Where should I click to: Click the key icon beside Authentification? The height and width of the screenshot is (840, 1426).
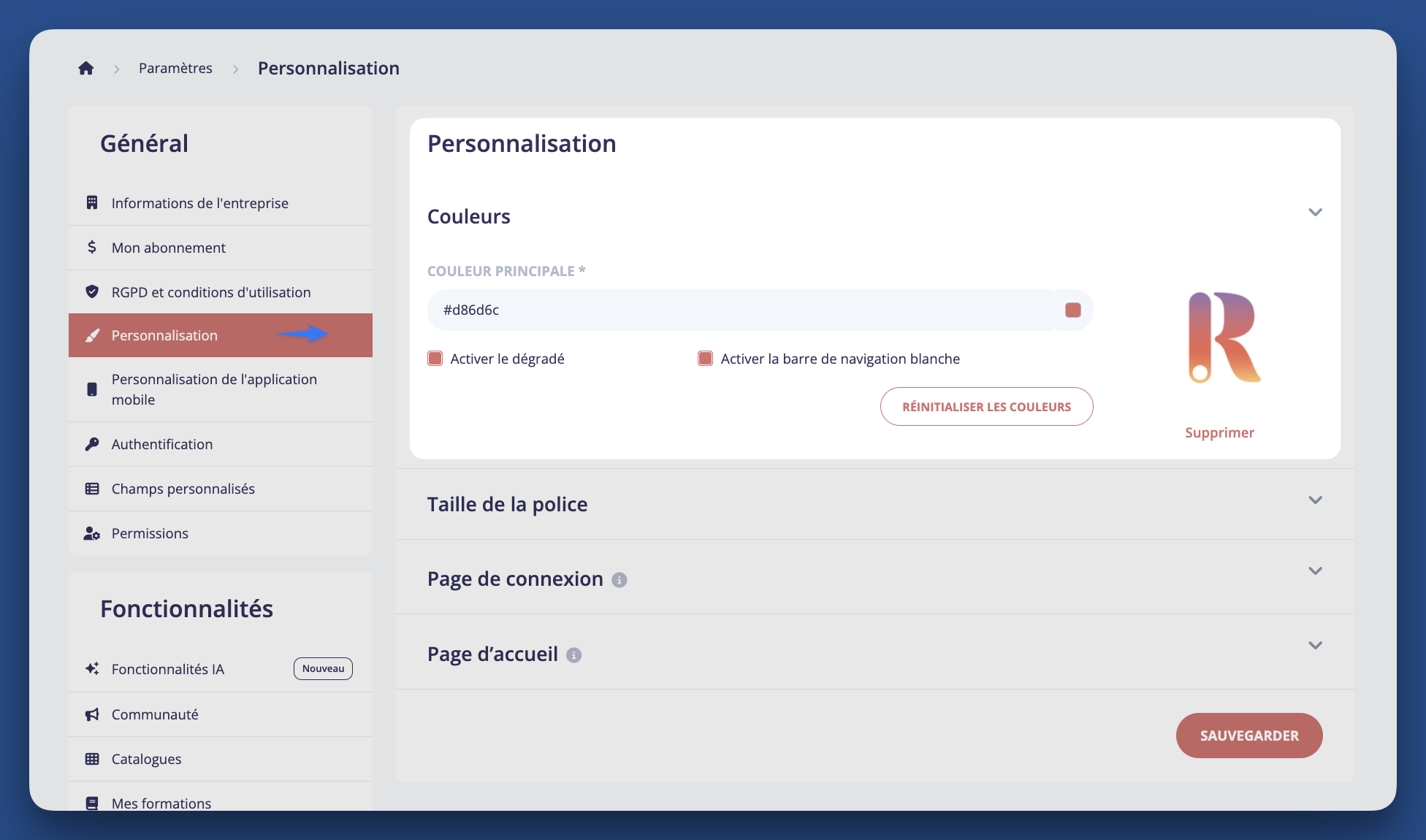[x=92, y=444]
